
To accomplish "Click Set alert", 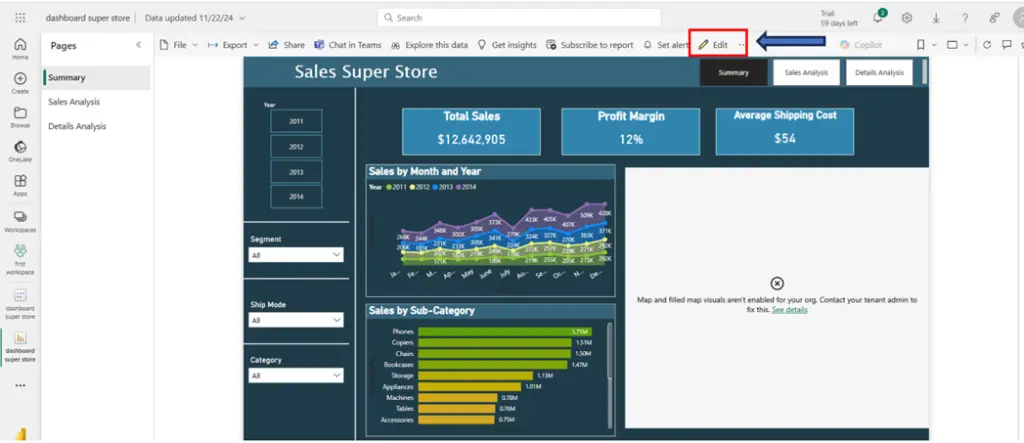I will coord(664,45).
